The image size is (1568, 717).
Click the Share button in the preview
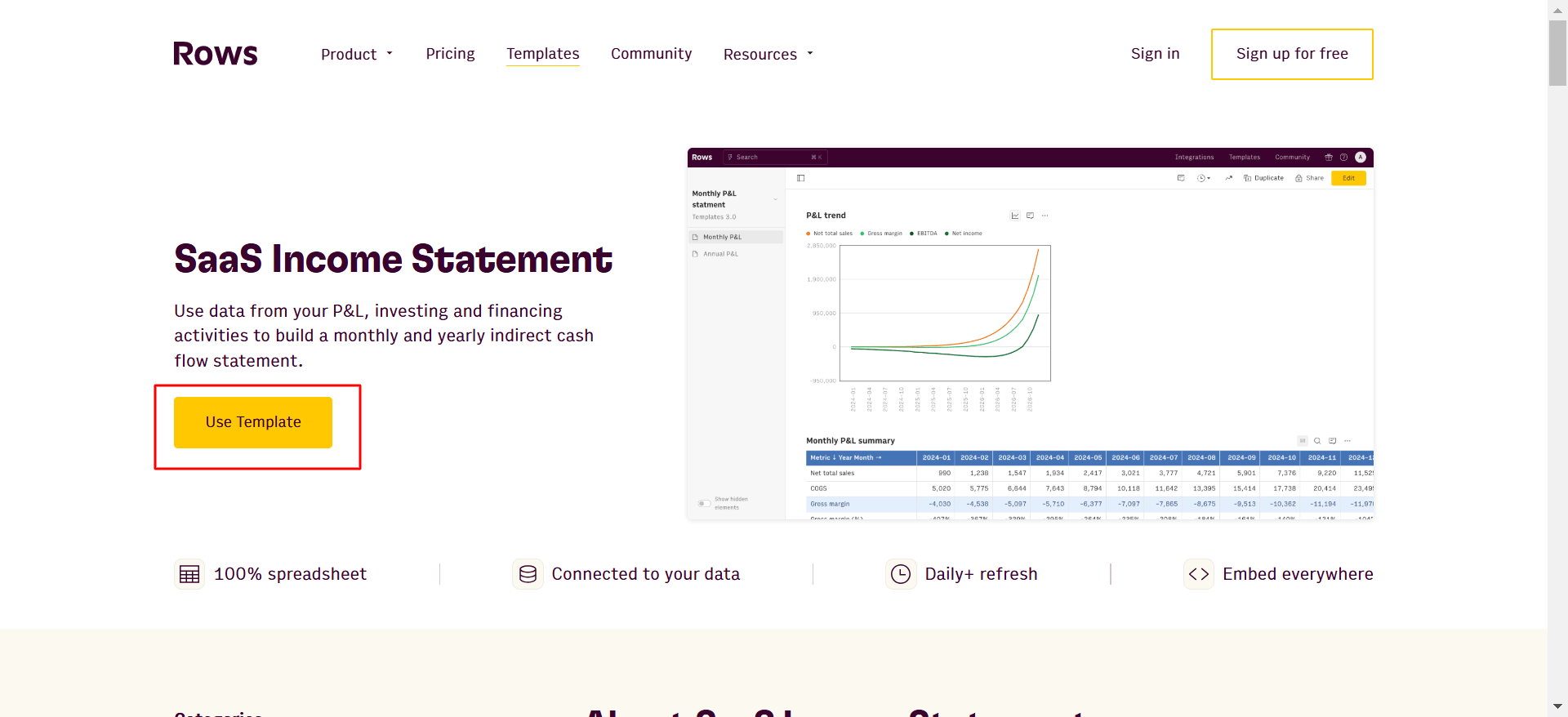click(x=1310, y=178)
